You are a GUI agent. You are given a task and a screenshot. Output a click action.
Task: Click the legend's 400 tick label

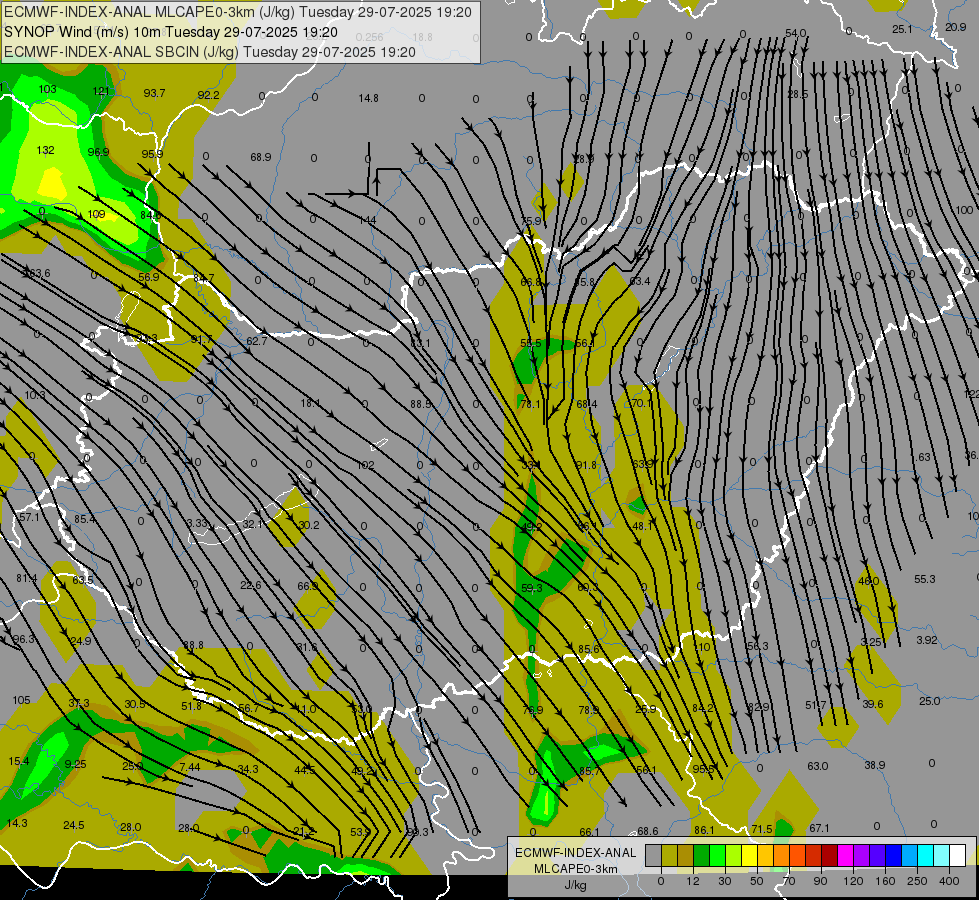click(949, 881)
